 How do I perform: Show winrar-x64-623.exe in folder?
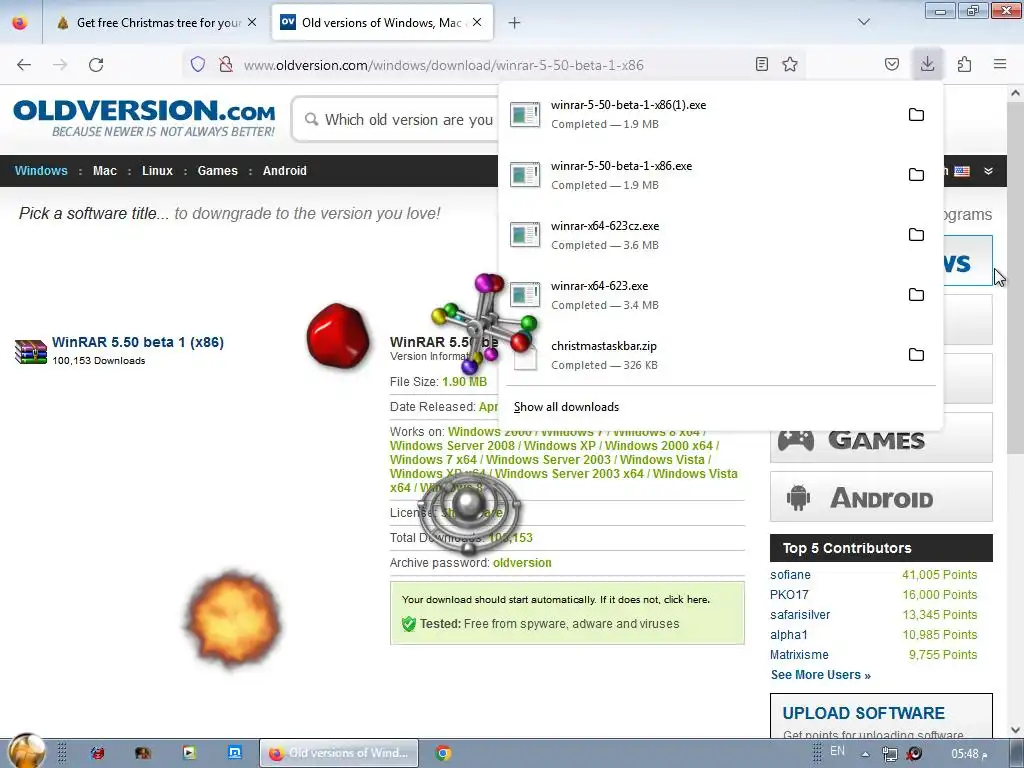coord(916,295)
